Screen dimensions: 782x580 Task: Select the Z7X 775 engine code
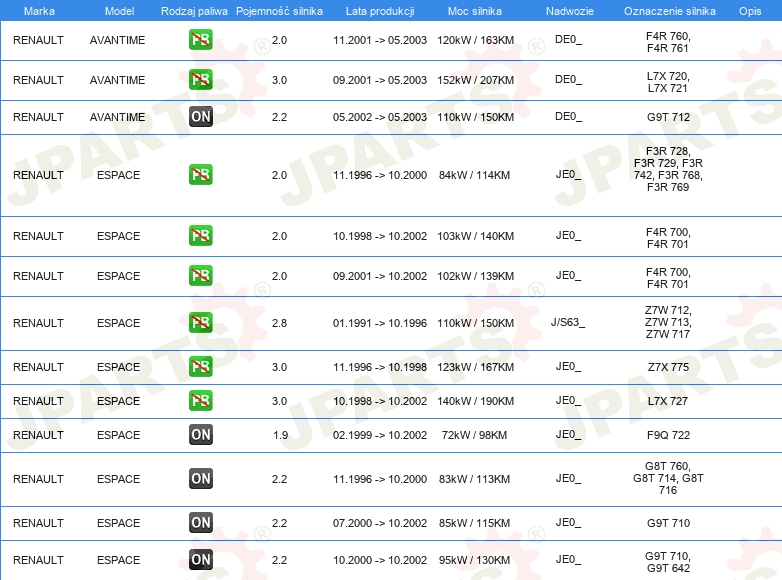point(668,367)
